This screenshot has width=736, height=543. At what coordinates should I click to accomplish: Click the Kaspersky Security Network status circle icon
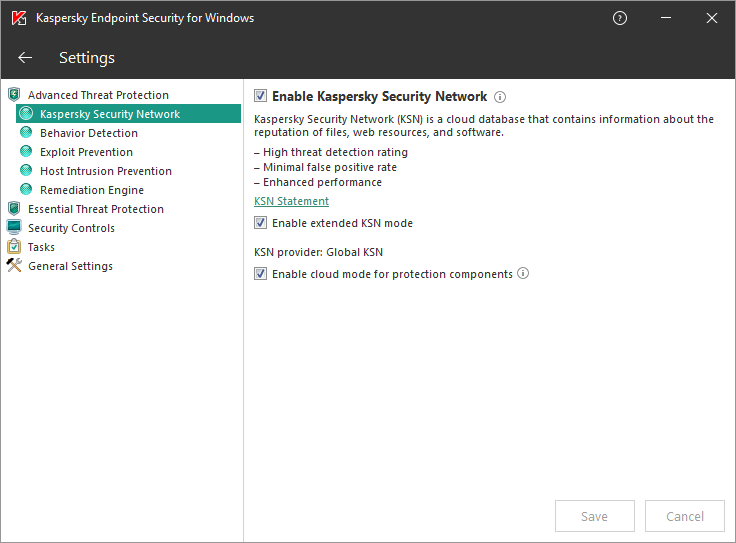pos(26,114)
